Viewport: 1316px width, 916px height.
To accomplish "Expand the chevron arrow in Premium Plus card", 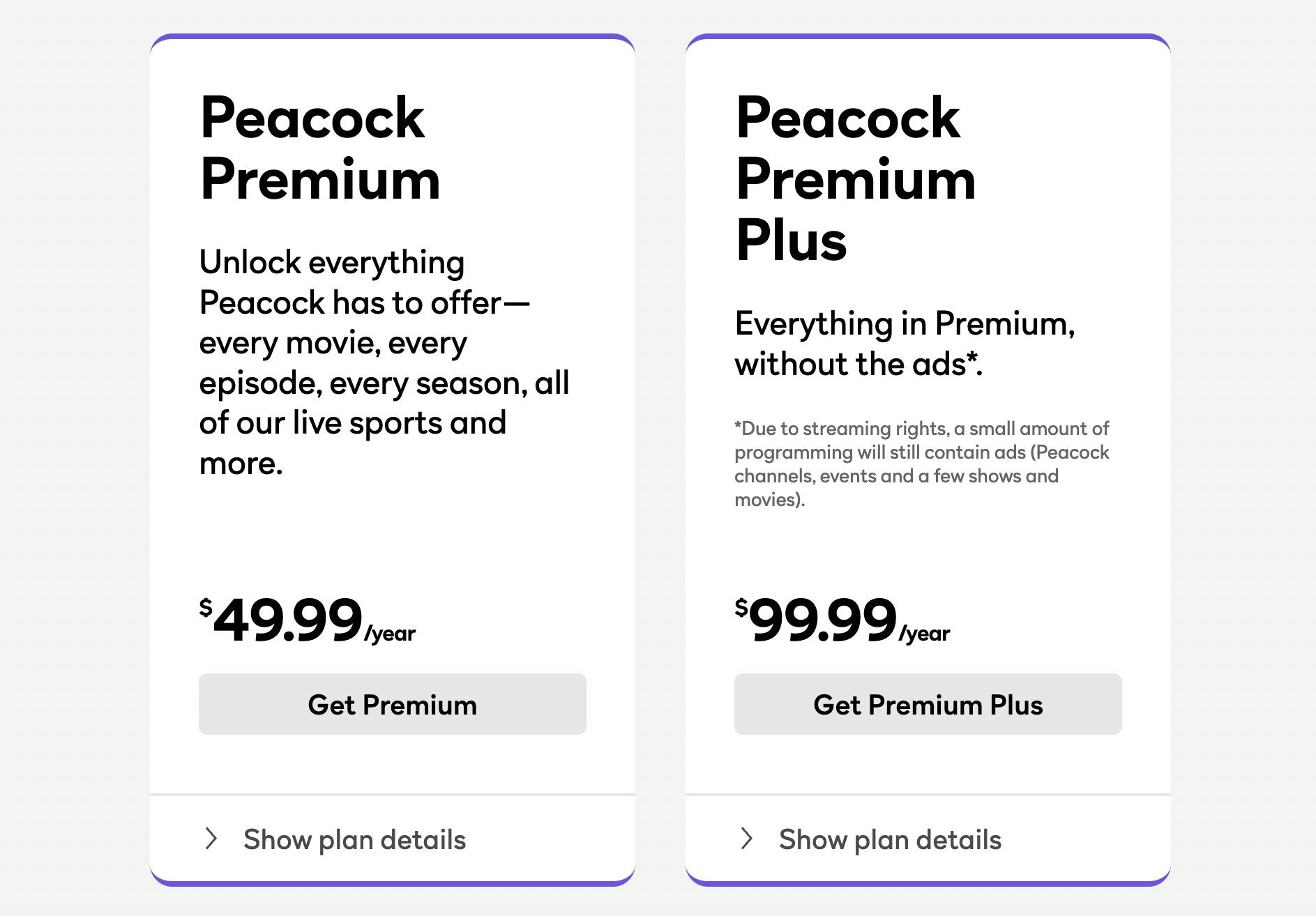I will pyautogui.click(x=746, y=839).
